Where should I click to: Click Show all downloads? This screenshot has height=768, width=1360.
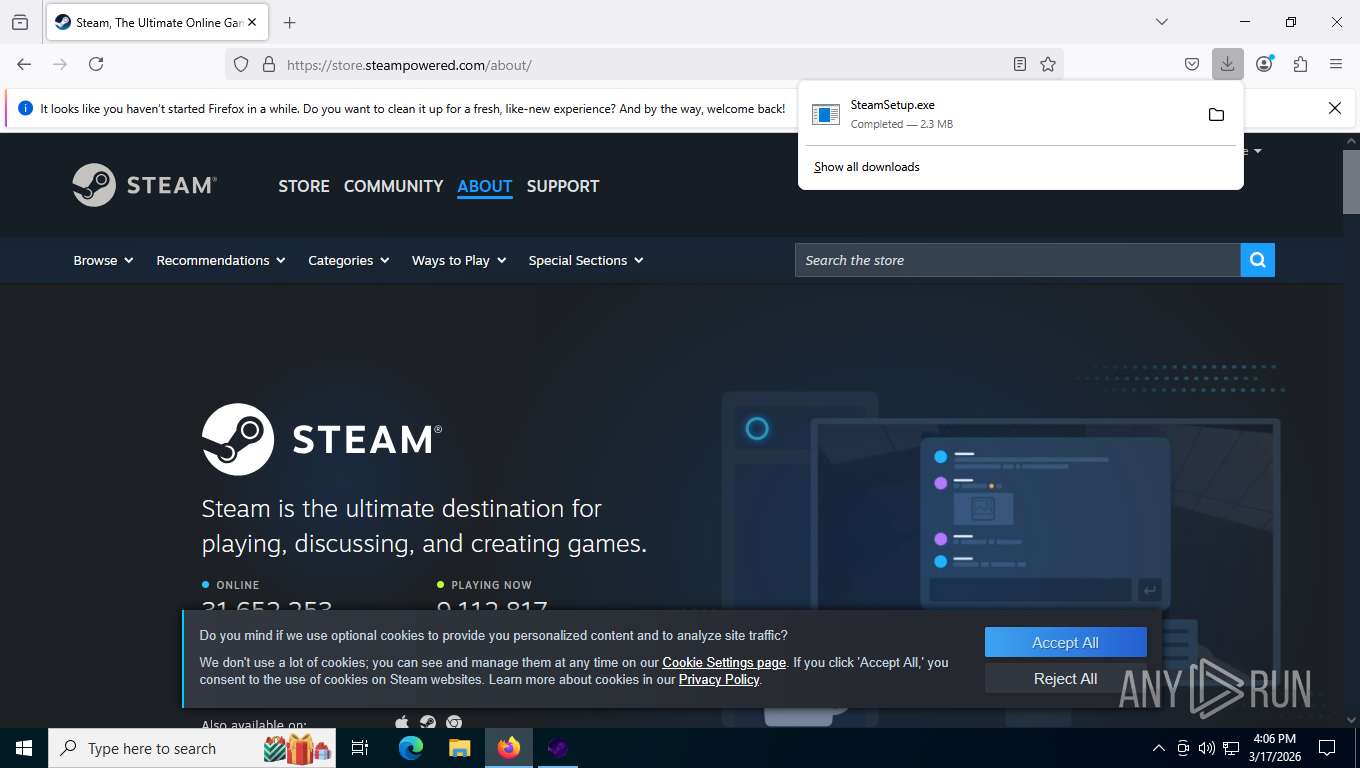(867, 167)
